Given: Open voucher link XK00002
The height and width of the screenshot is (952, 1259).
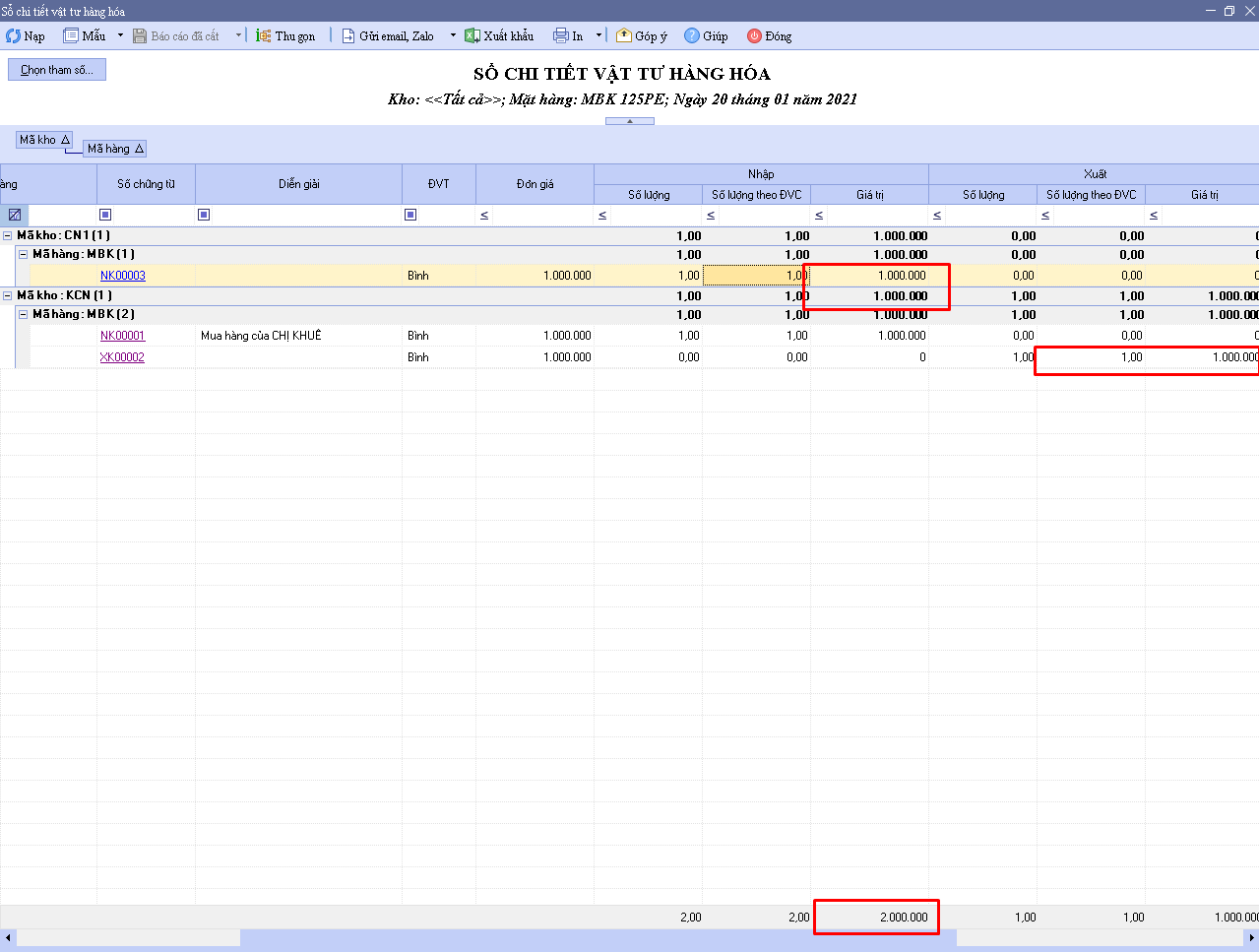Looking at the screenshot, I should coord(122,357).
